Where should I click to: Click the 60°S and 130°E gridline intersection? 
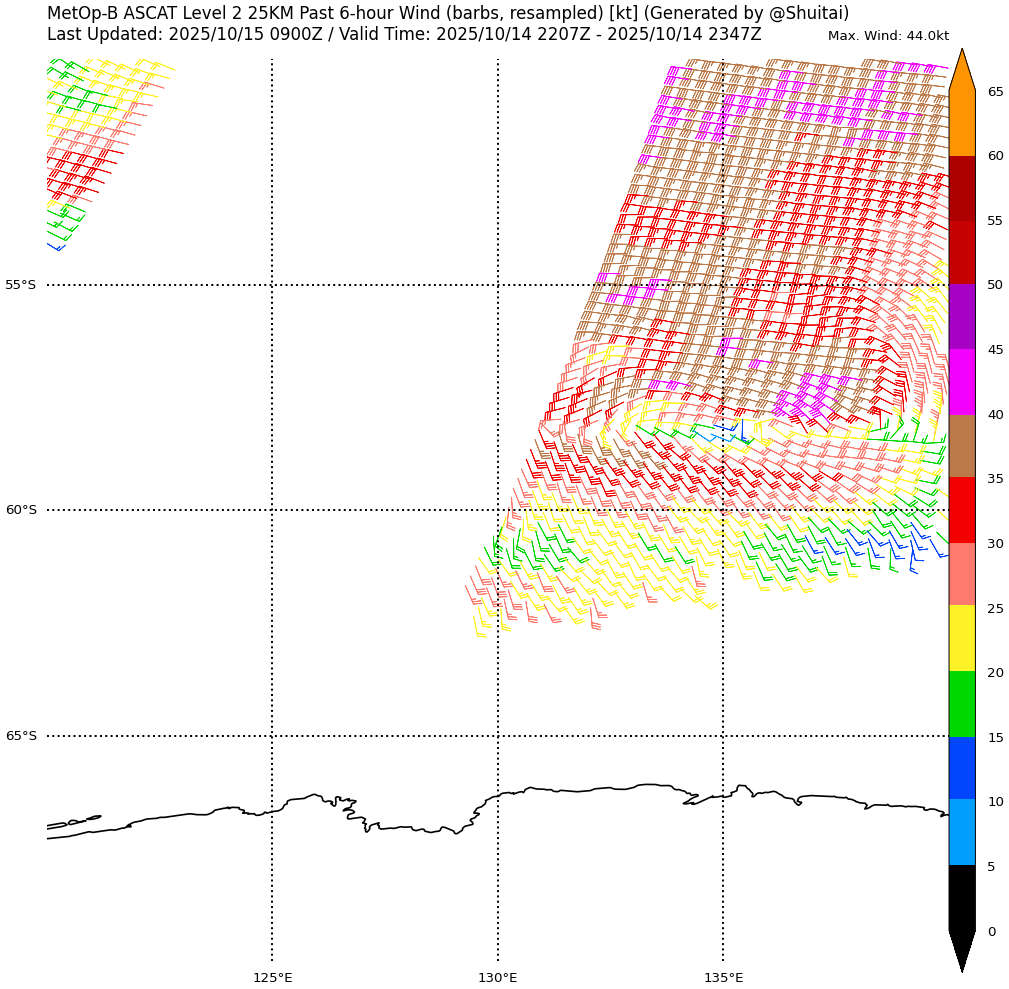[x=498, y=510]
